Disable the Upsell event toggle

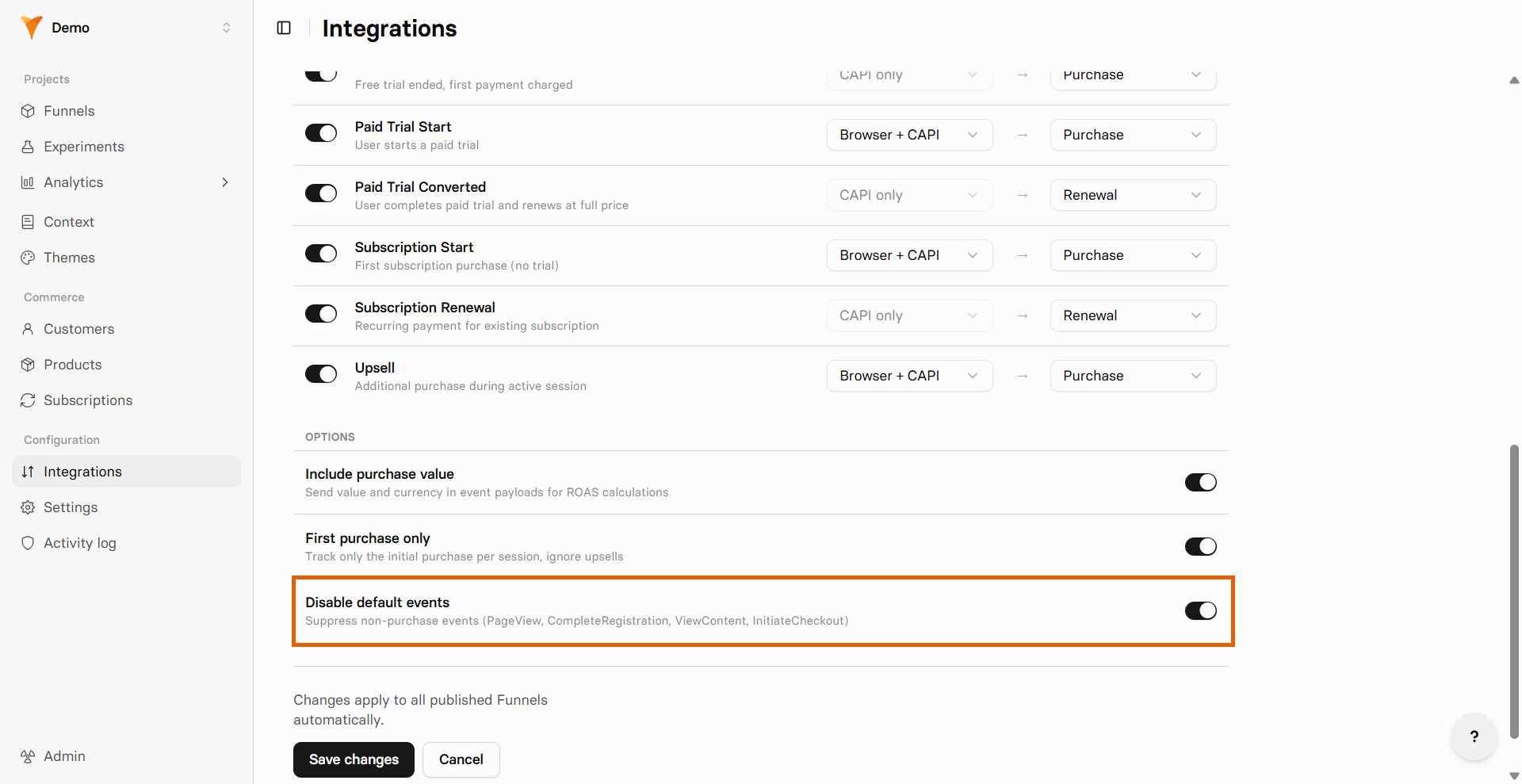(x=321, y=374)
